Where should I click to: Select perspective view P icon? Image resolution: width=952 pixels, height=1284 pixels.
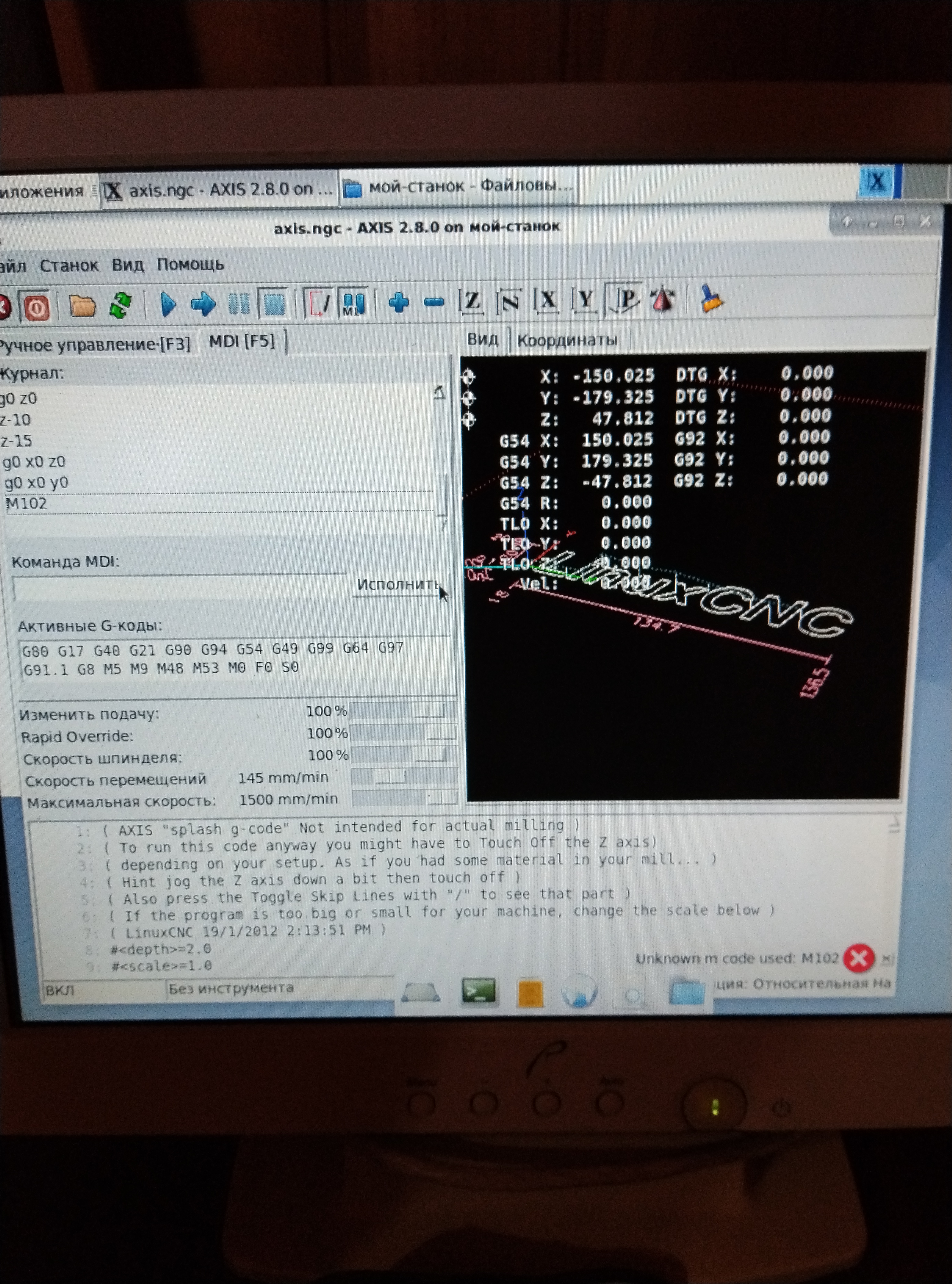click(625, 300)
